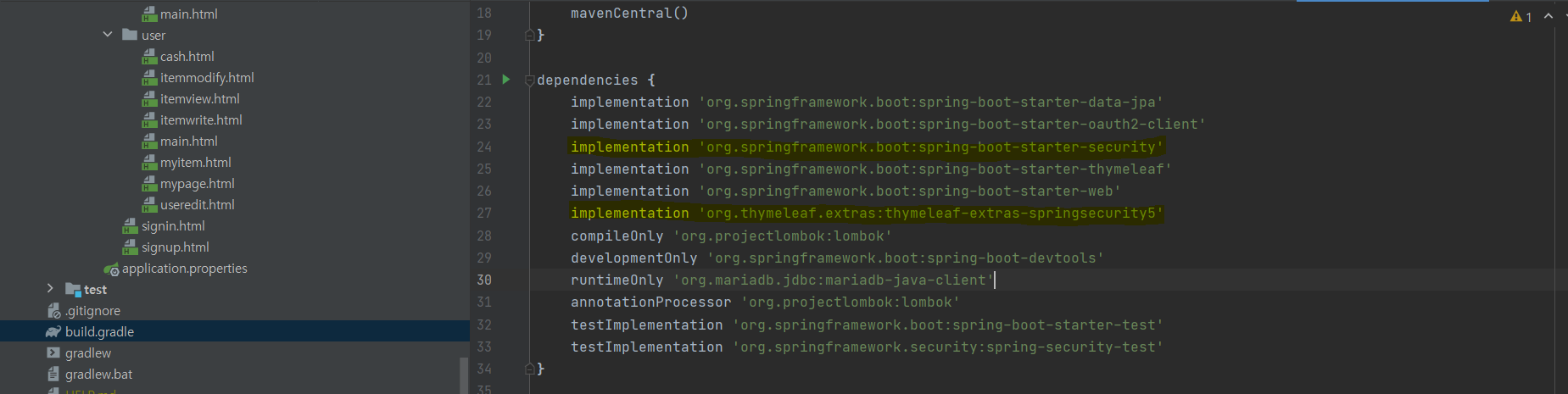
Task: Click the cash.html file icon
Action: (149, 56)
